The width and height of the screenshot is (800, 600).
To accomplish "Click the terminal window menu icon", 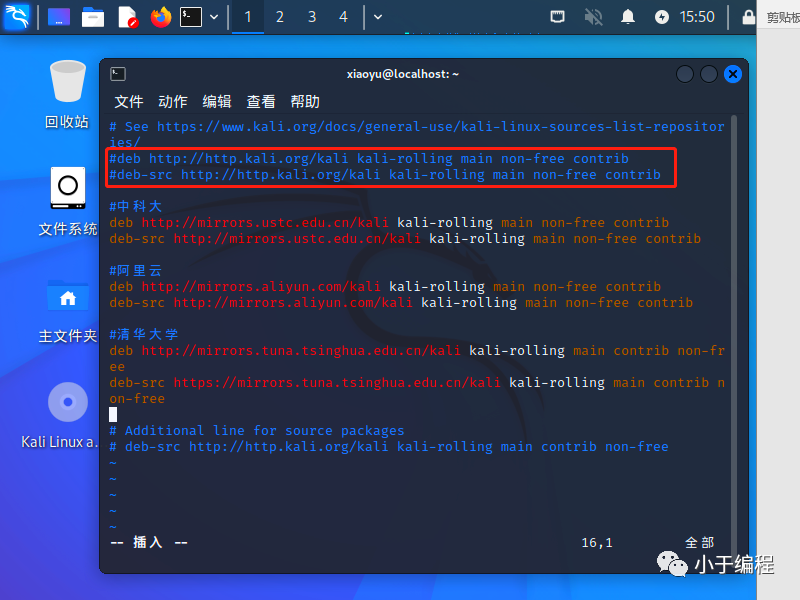I will click(x=116, y=73).
